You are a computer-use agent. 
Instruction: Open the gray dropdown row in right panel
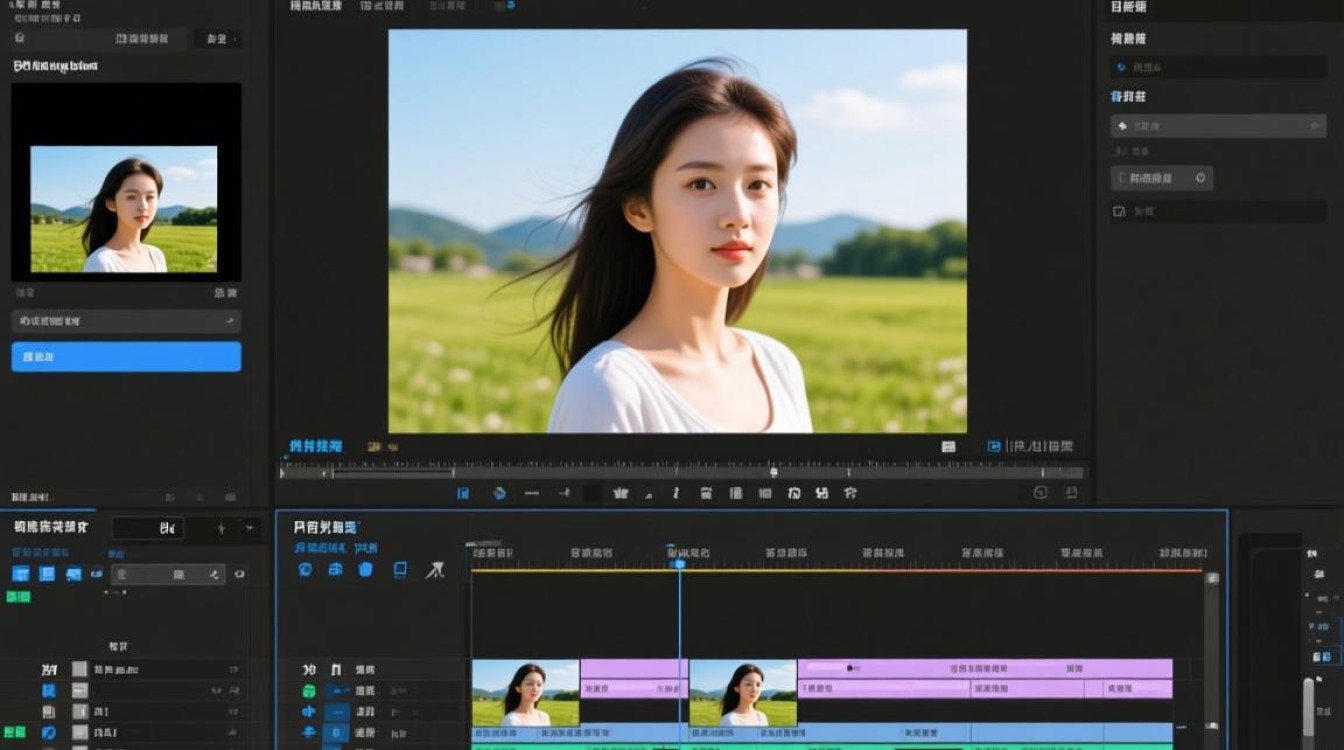1218,126
